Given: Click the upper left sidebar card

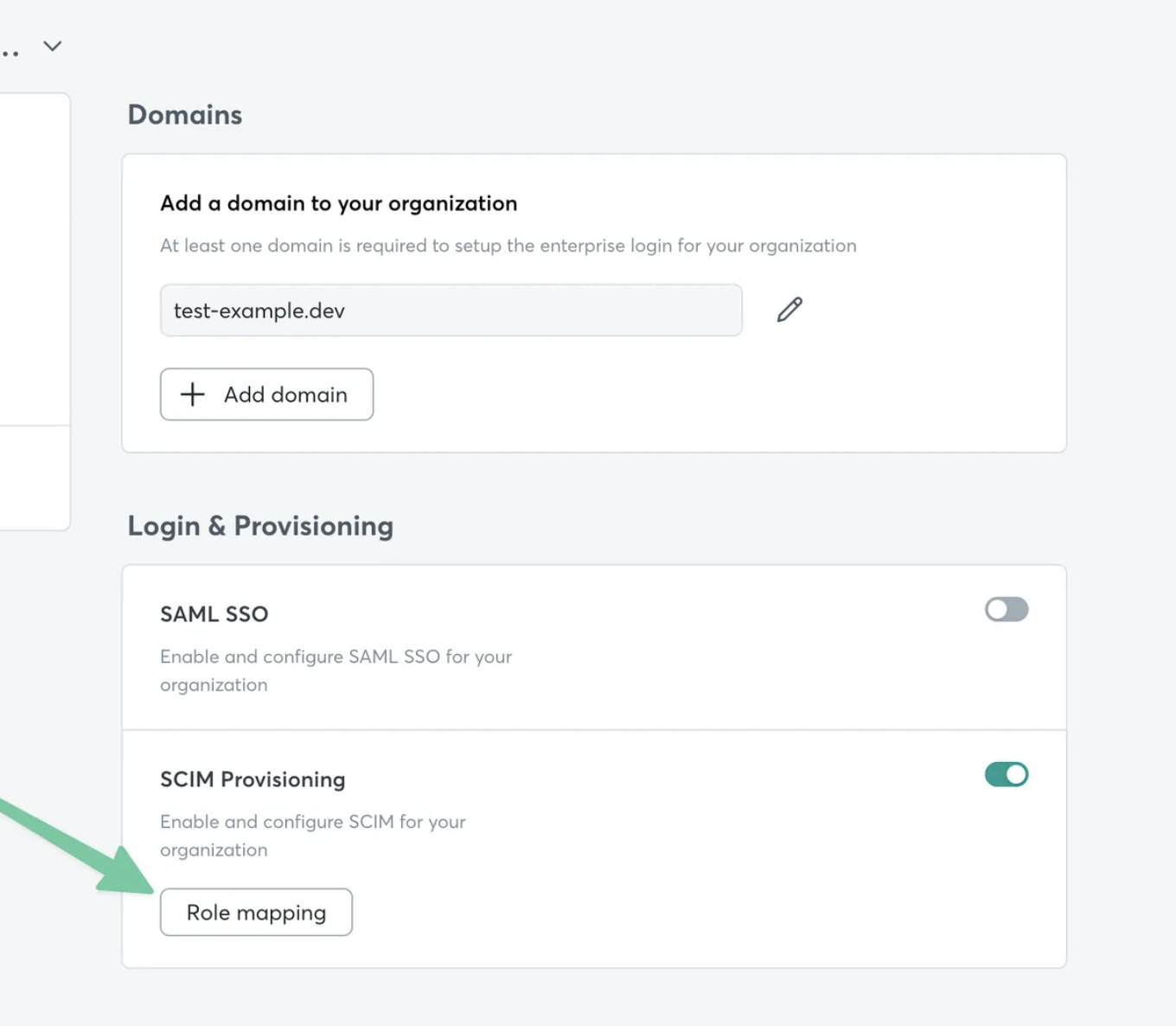Looking at the screenshot, I should coord(35,259).
